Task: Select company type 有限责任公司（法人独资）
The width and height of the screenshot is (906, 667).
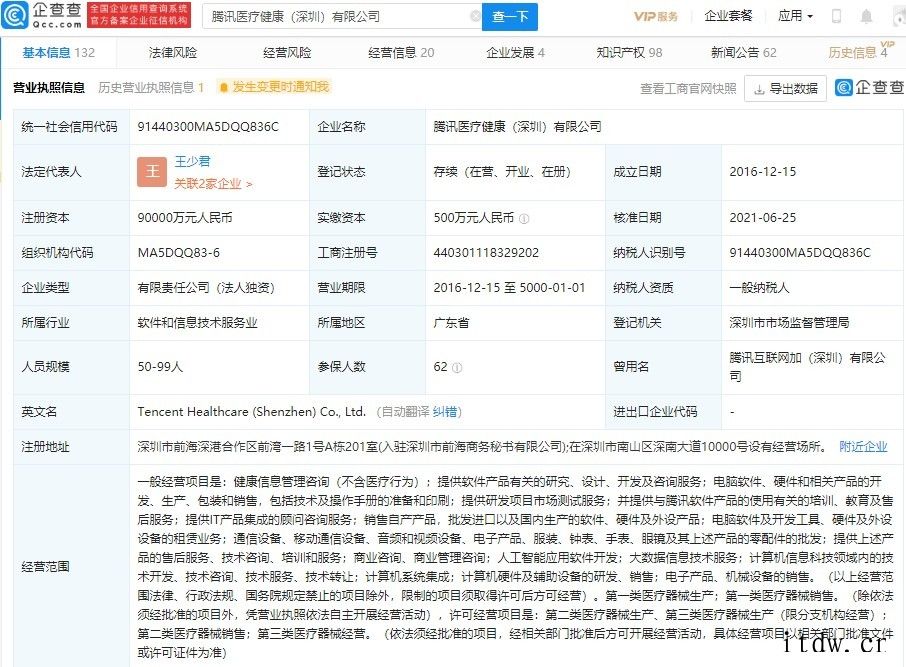Action: point(206,287)
